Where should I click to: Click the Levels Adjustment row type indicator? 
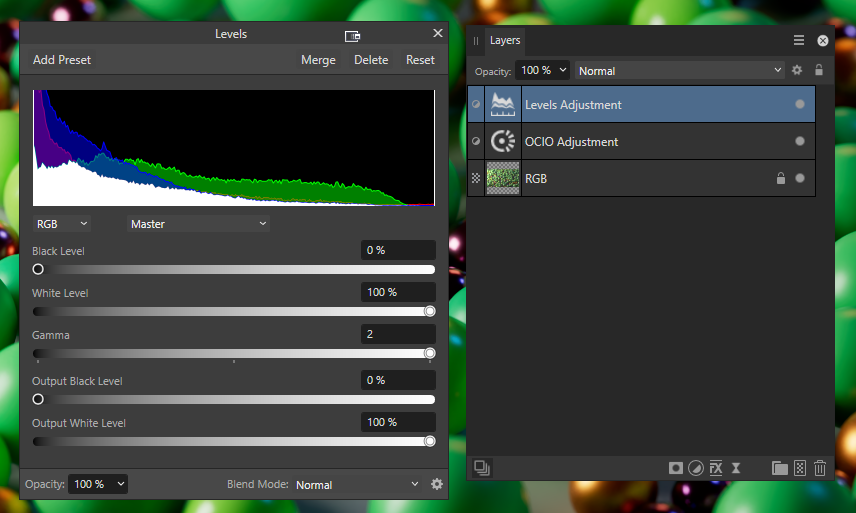point(476,104)
